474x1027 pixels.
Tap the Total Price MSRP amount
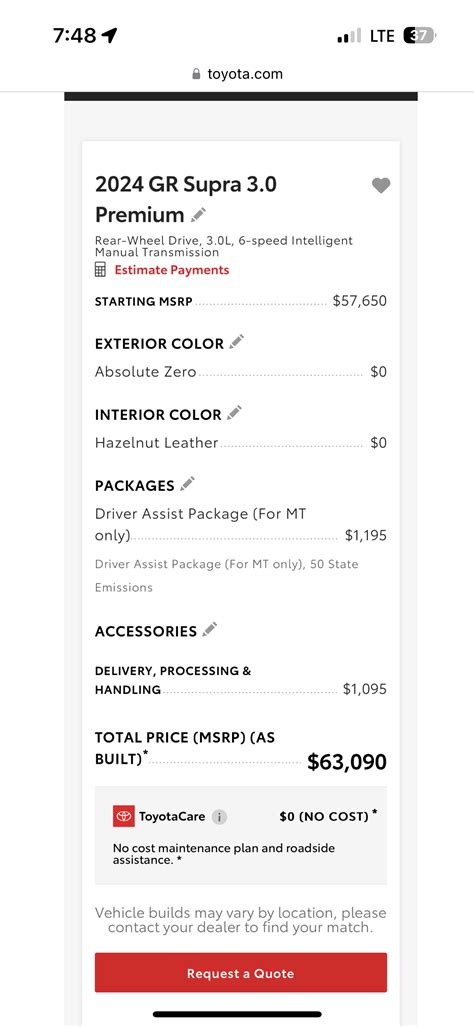347,762
